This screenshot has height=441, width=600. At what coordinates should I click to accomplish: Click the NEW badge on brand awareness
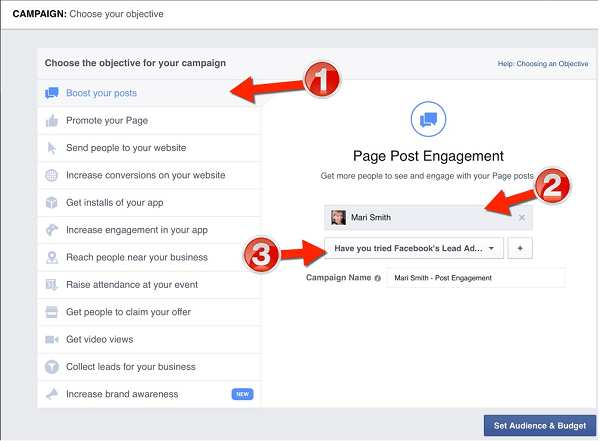(242, 394)
